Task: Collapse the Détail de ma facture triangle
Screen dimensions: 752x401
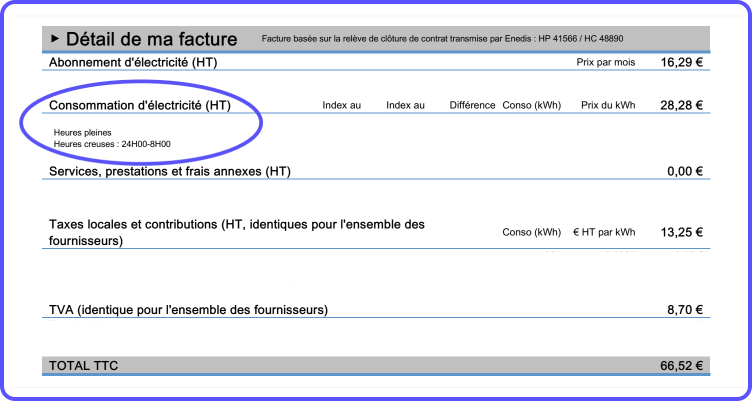Action: pos(55,40)
